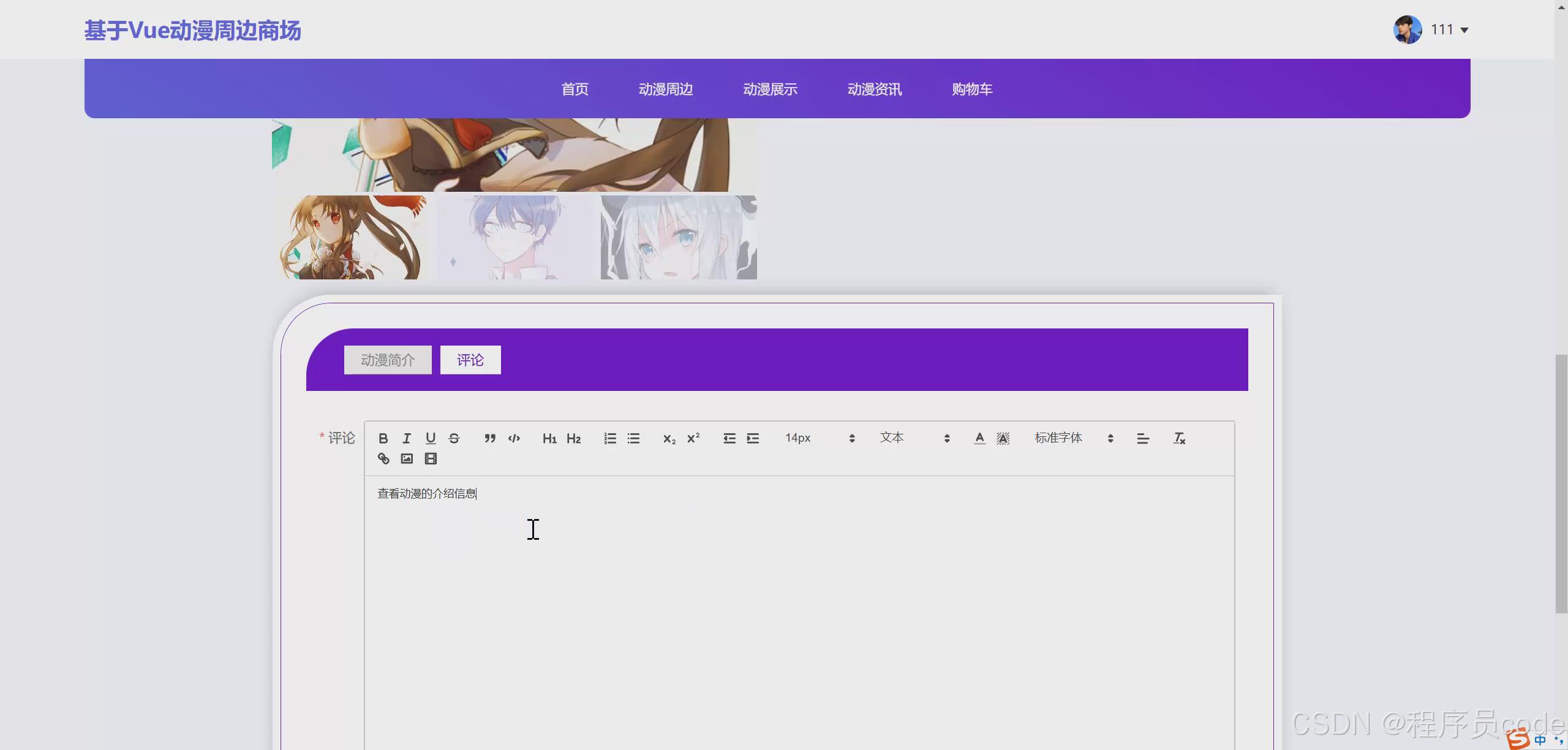Clear text formatting
This screenshot has width=1568, height=750.
coord(1179,438)
